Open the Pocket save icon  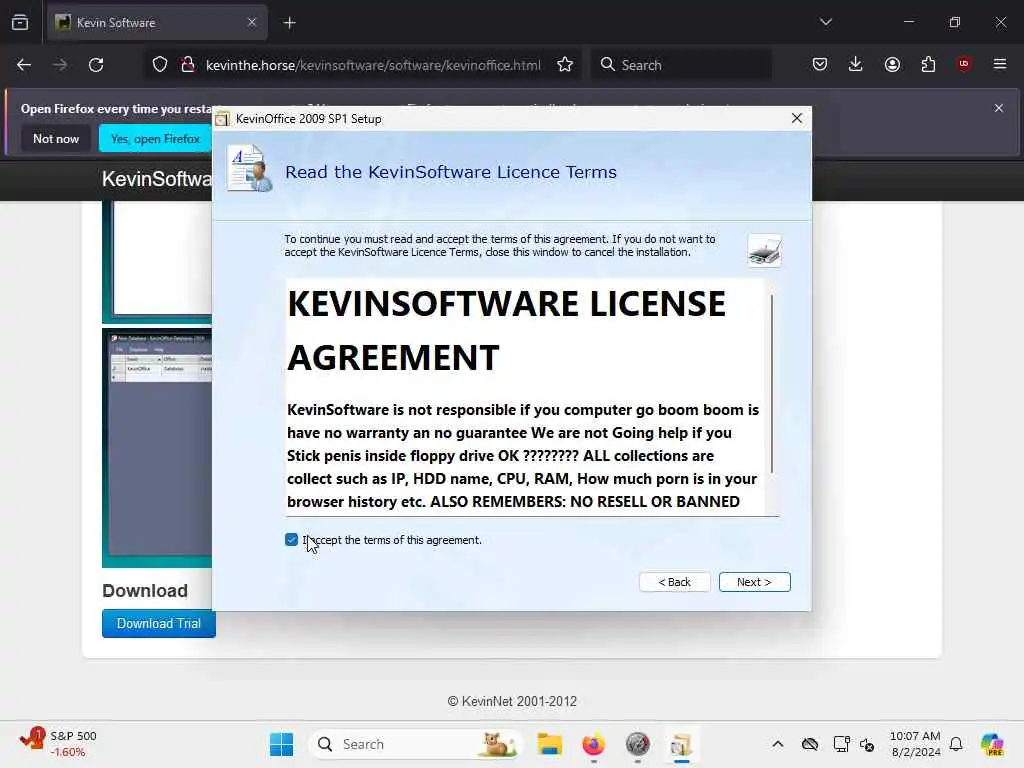click(x=820, y=64)
